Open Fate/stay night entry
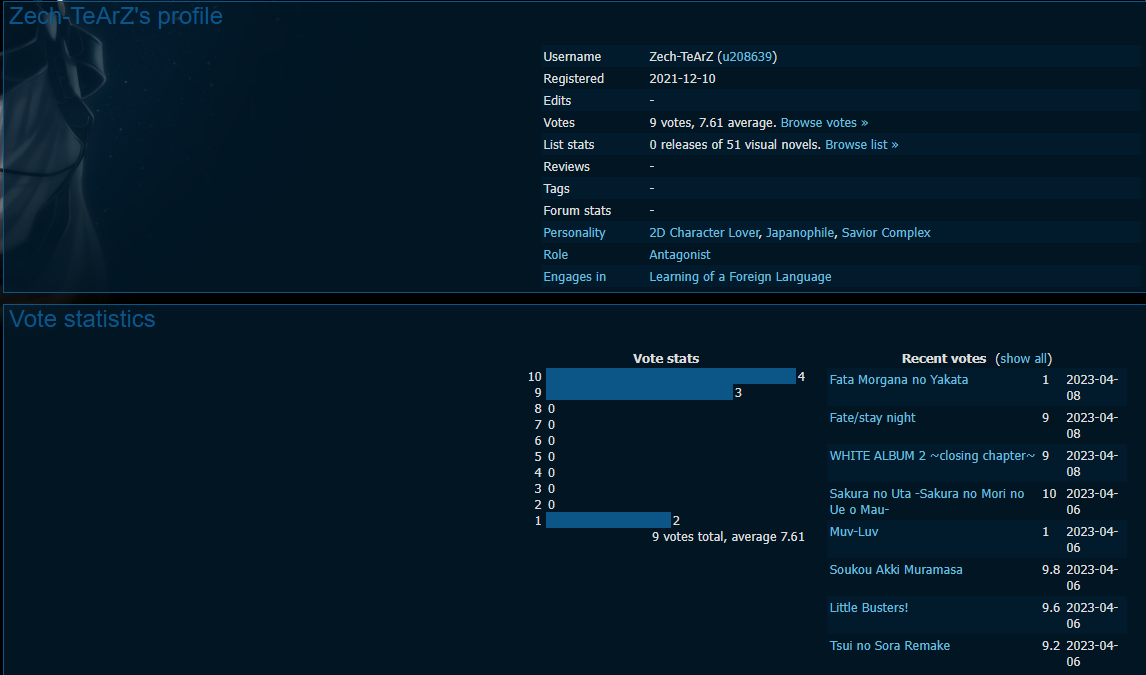 coord(872,418)
